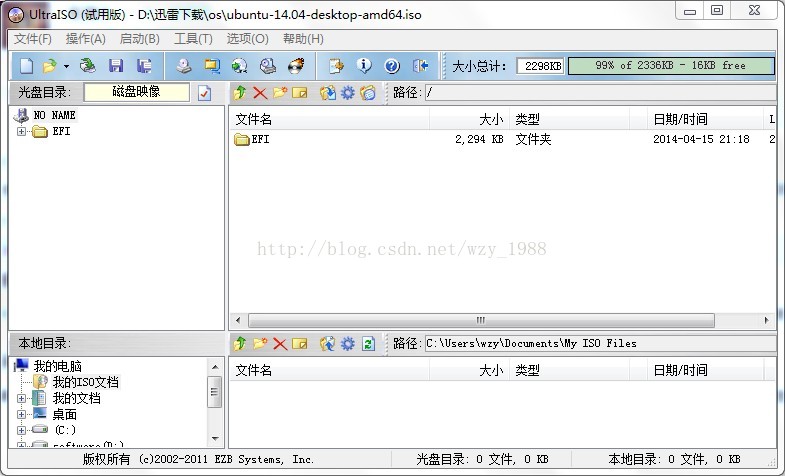This screenshot has width=785, height=476.
Task: Click the add files document-with-plus icon
Action: [336, 66]
